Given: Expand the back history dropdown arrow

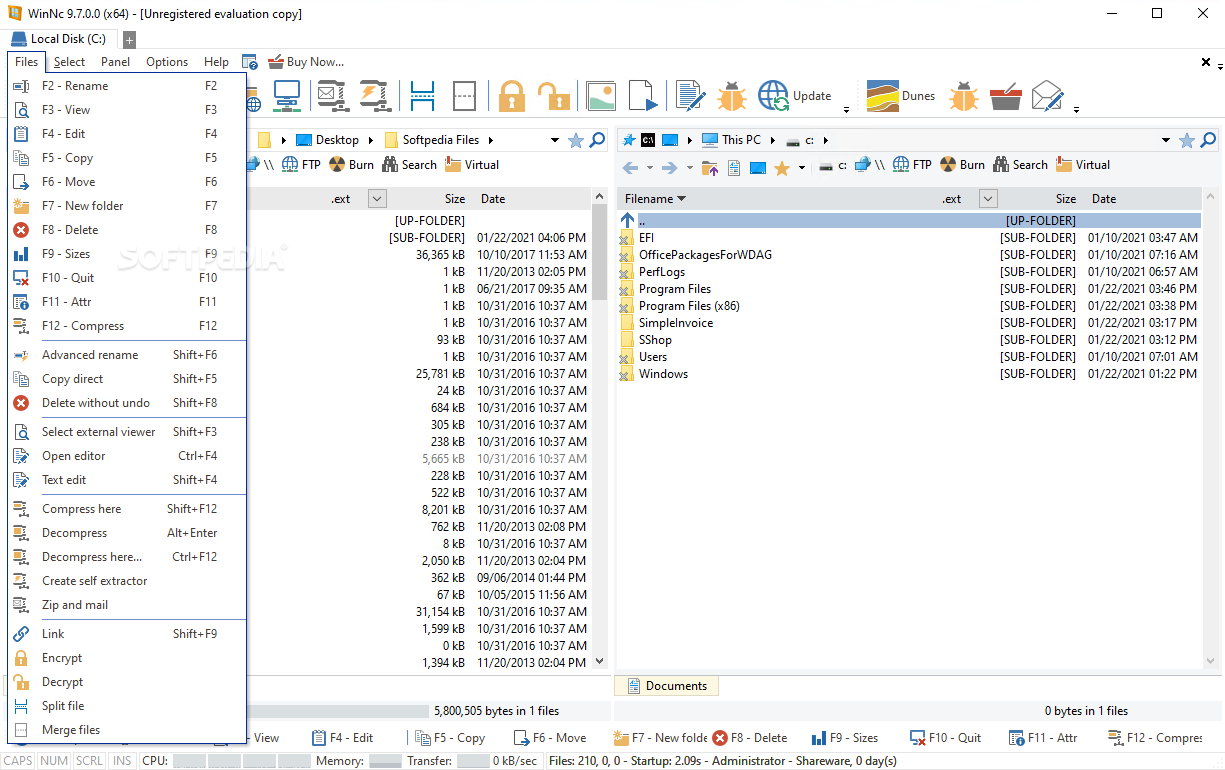Looking at the screenshot, I should pyautogui.click(x=649, y=168).
